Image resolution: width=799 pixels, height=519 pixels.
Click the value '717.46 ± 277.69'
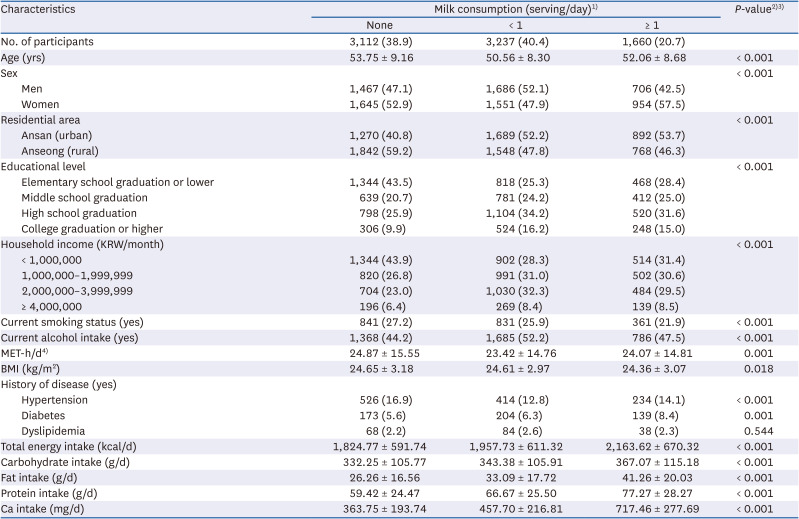pos(657,509)
